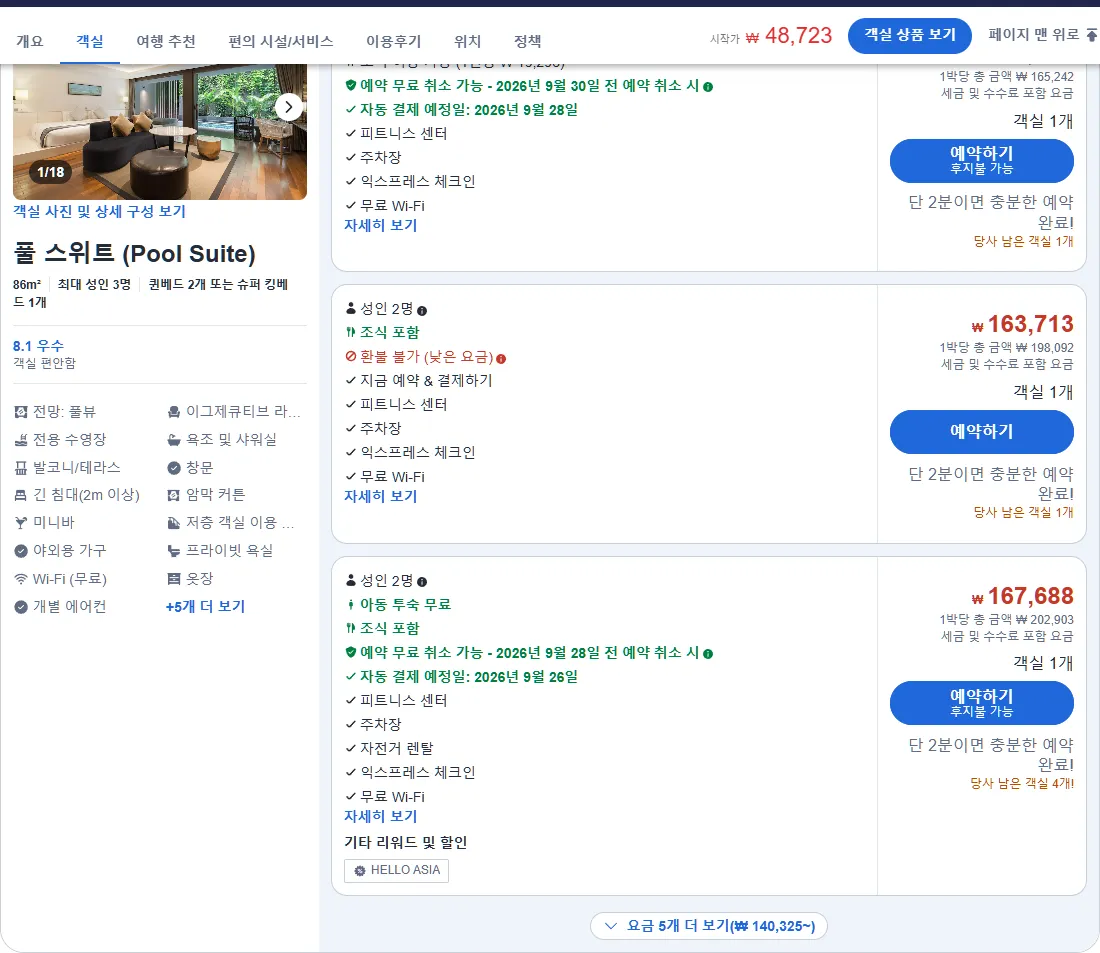Click 미니바 cocktail icon
The image size is (1100, 953).
tap(21, 523)
